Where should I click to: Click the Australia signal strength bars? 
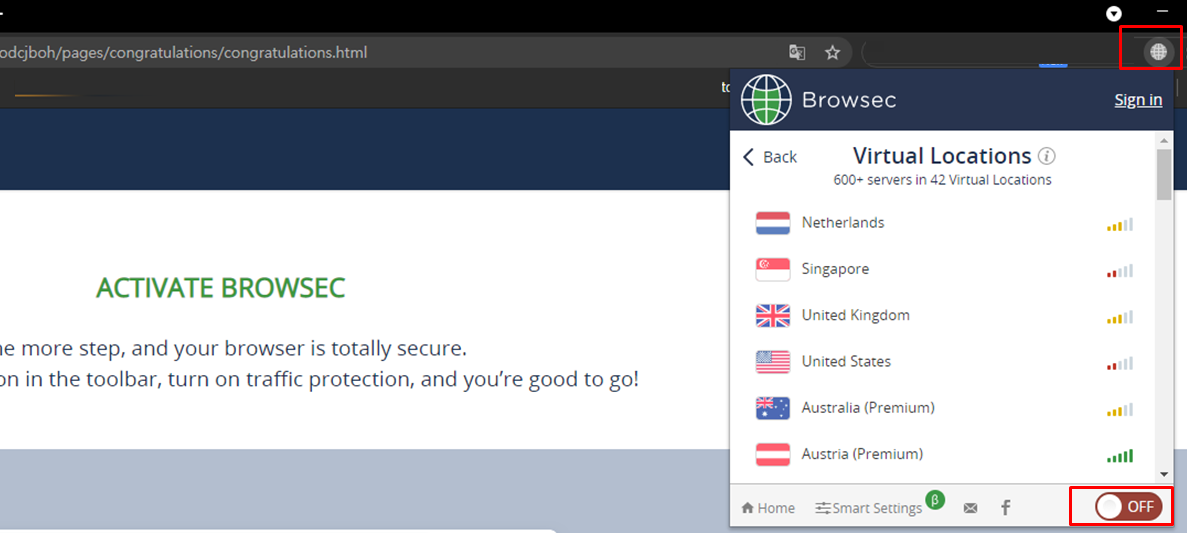click(1120, 410)
